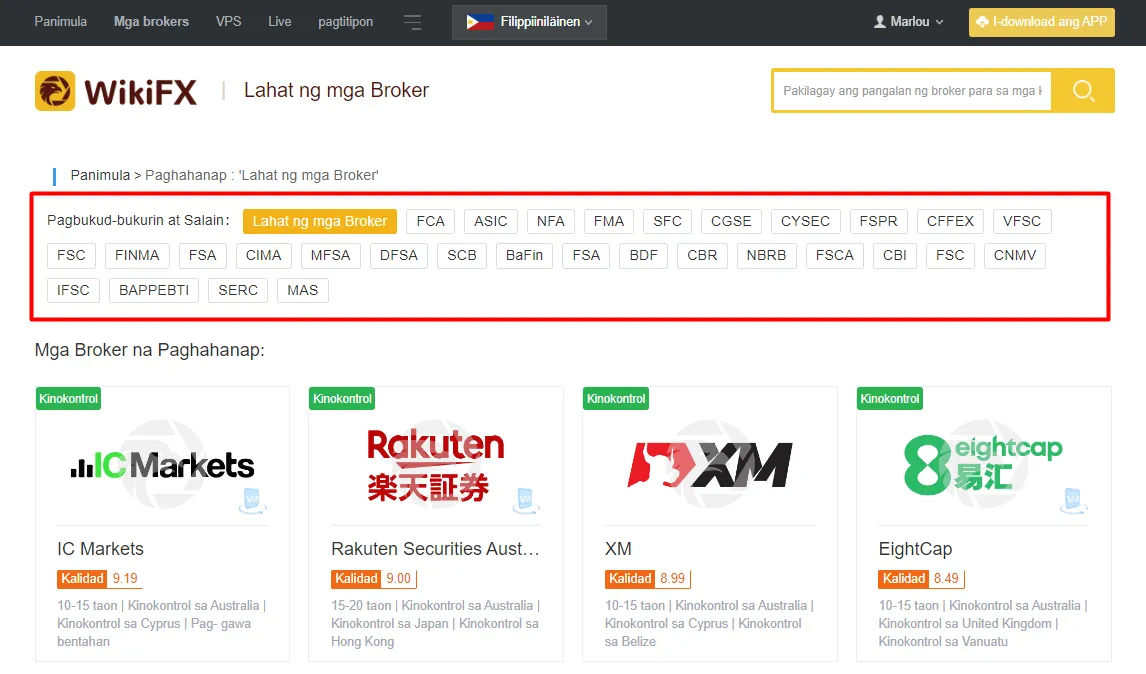Viewport: 1146px width, 674px height.
Task: Select the Lahat ng mga Broker filter
Action: [319, 221]
